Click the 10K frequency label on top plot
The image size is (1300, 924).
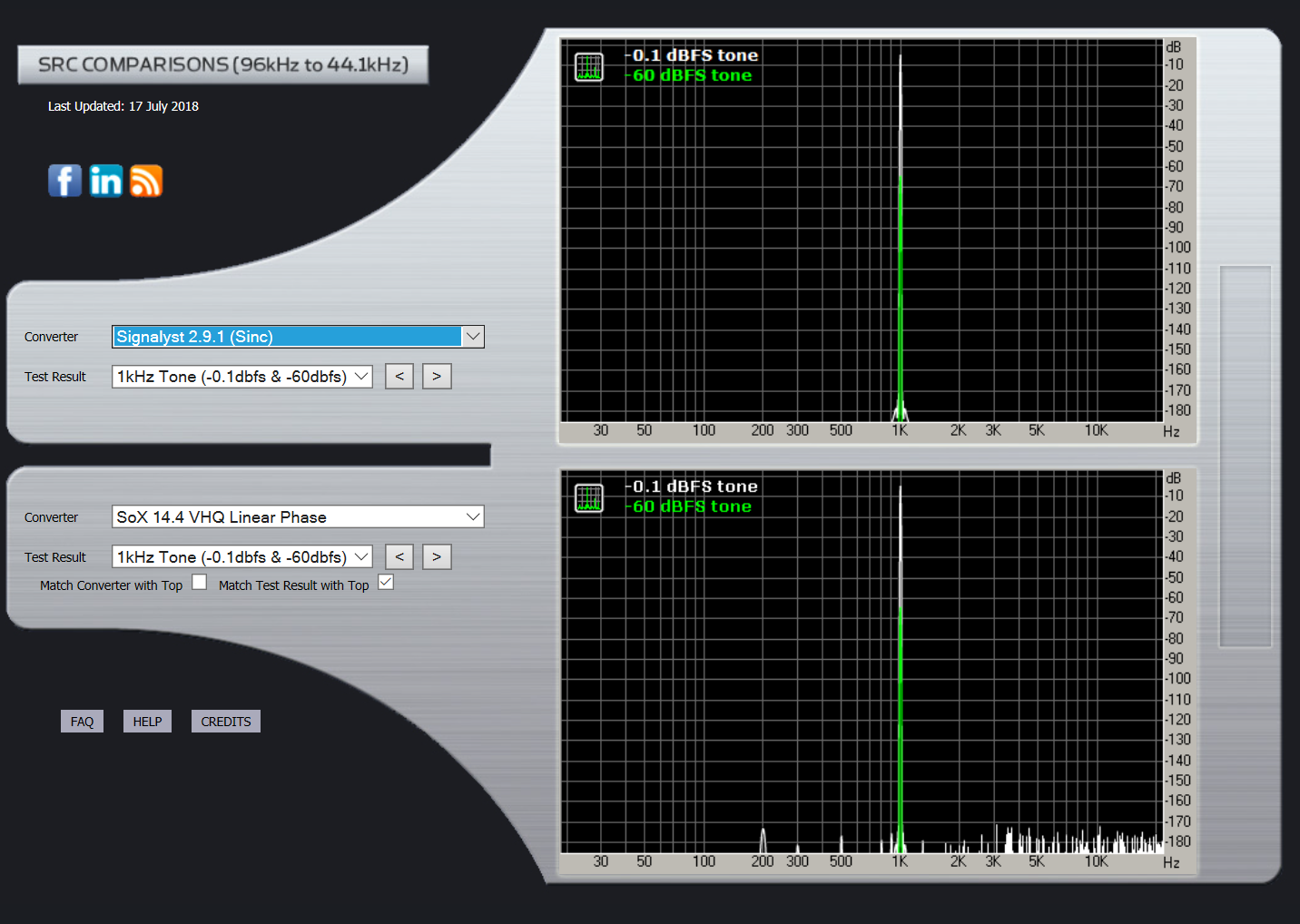pos(1096,430)
